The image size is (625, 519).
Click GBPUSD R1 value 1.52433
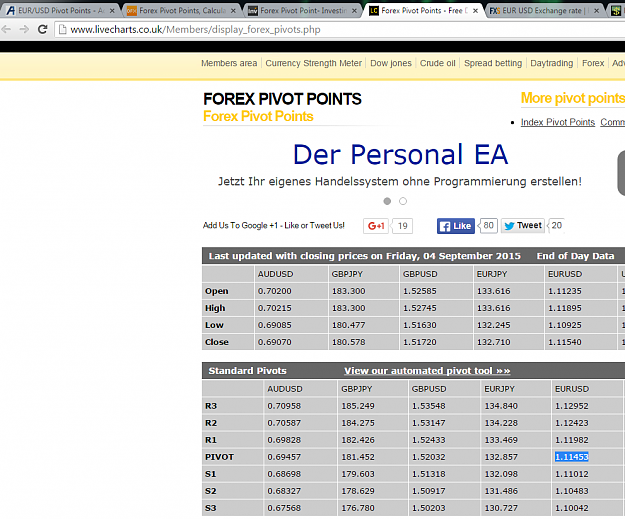pyautogui.click(x=428, y=440)
